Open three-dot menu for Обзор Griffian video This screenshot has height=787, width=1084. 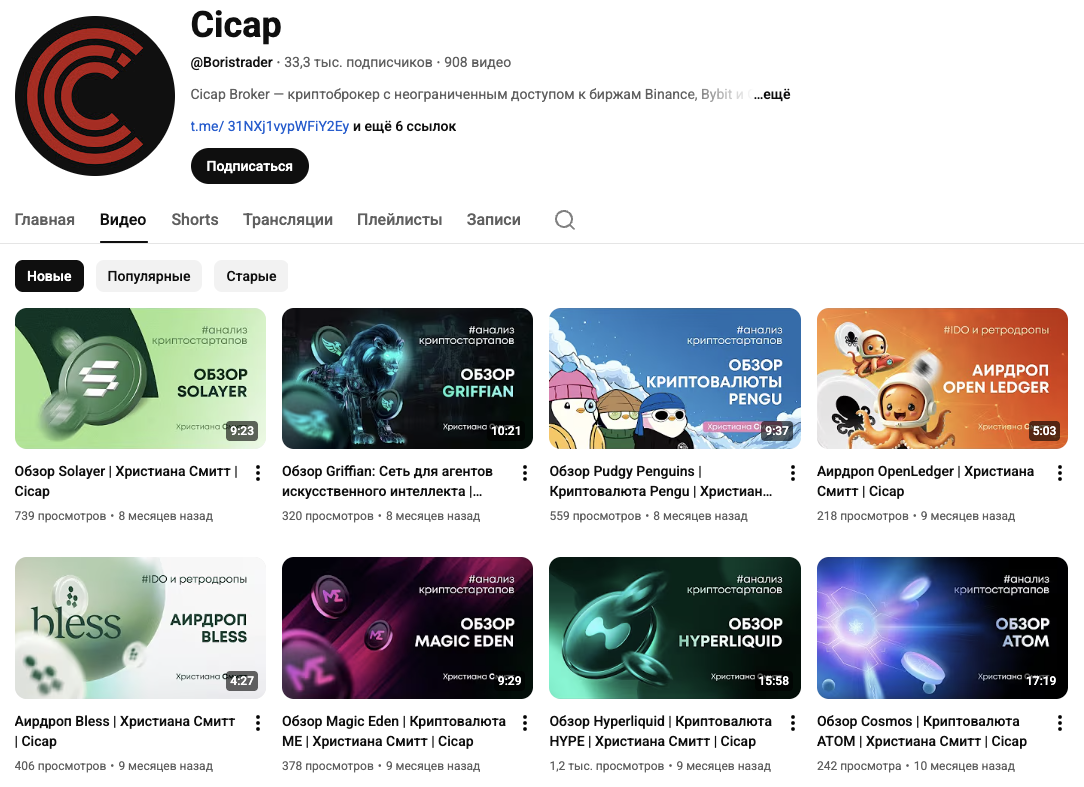[x=525, y=473]
